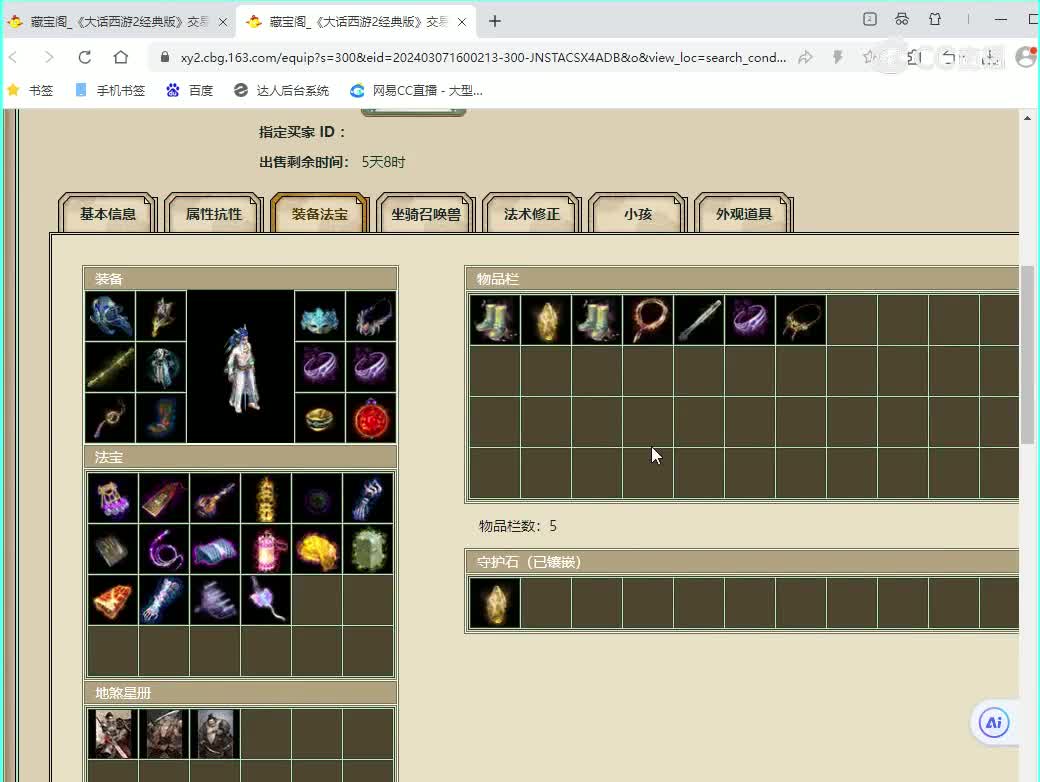Click the golden cloud 法宝 icon
Viewport: 1040px width, 782px height.
(317, 549)
